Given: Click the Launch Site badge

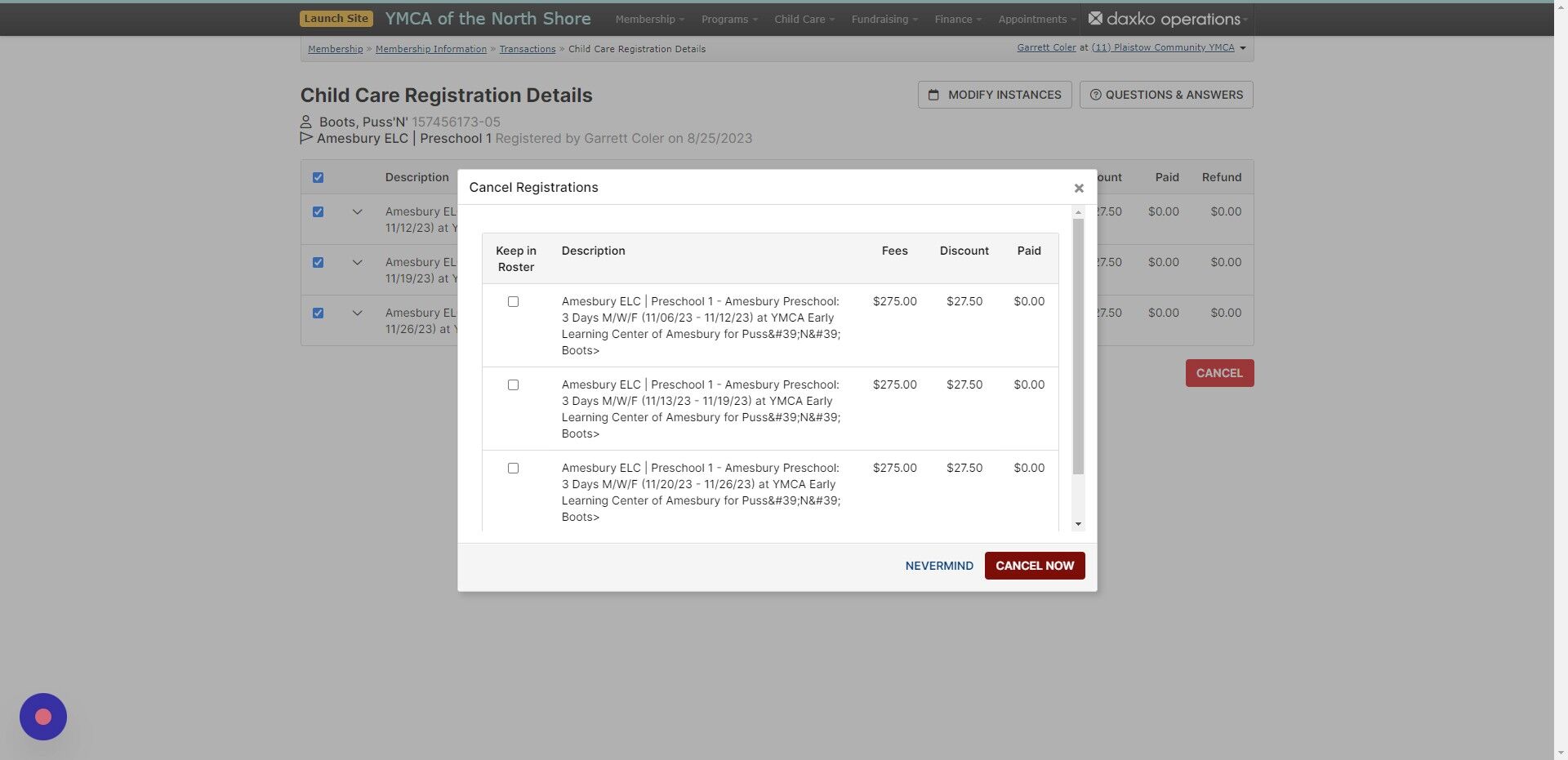Looking at the screenshot, I should click(336, 18).
